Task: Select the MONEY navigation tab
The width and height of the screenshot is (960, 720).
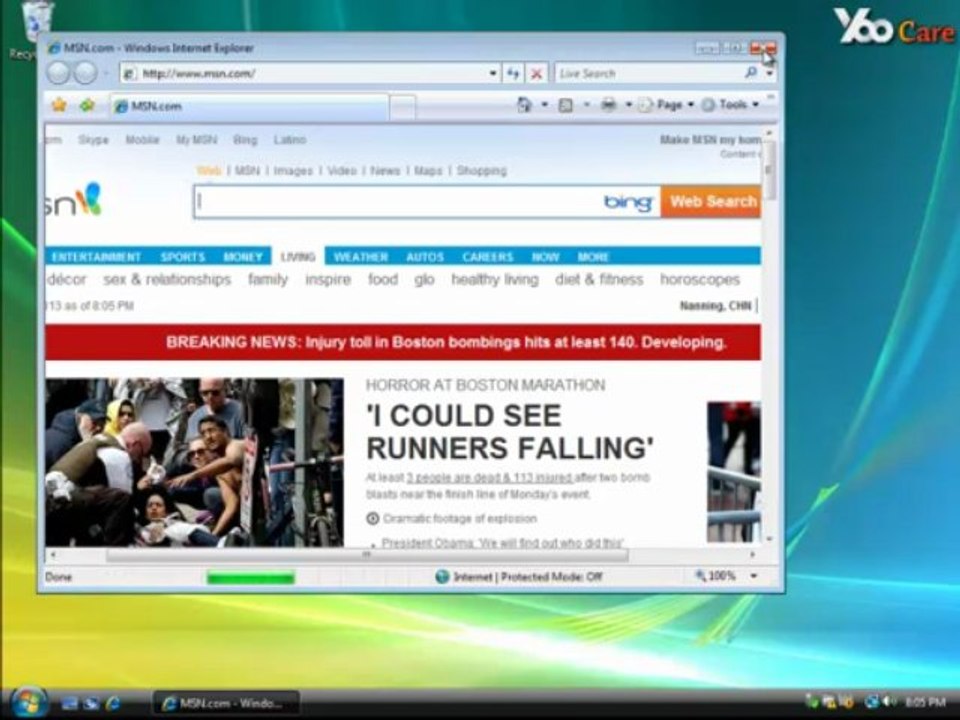Action: [x=243, y=257]
